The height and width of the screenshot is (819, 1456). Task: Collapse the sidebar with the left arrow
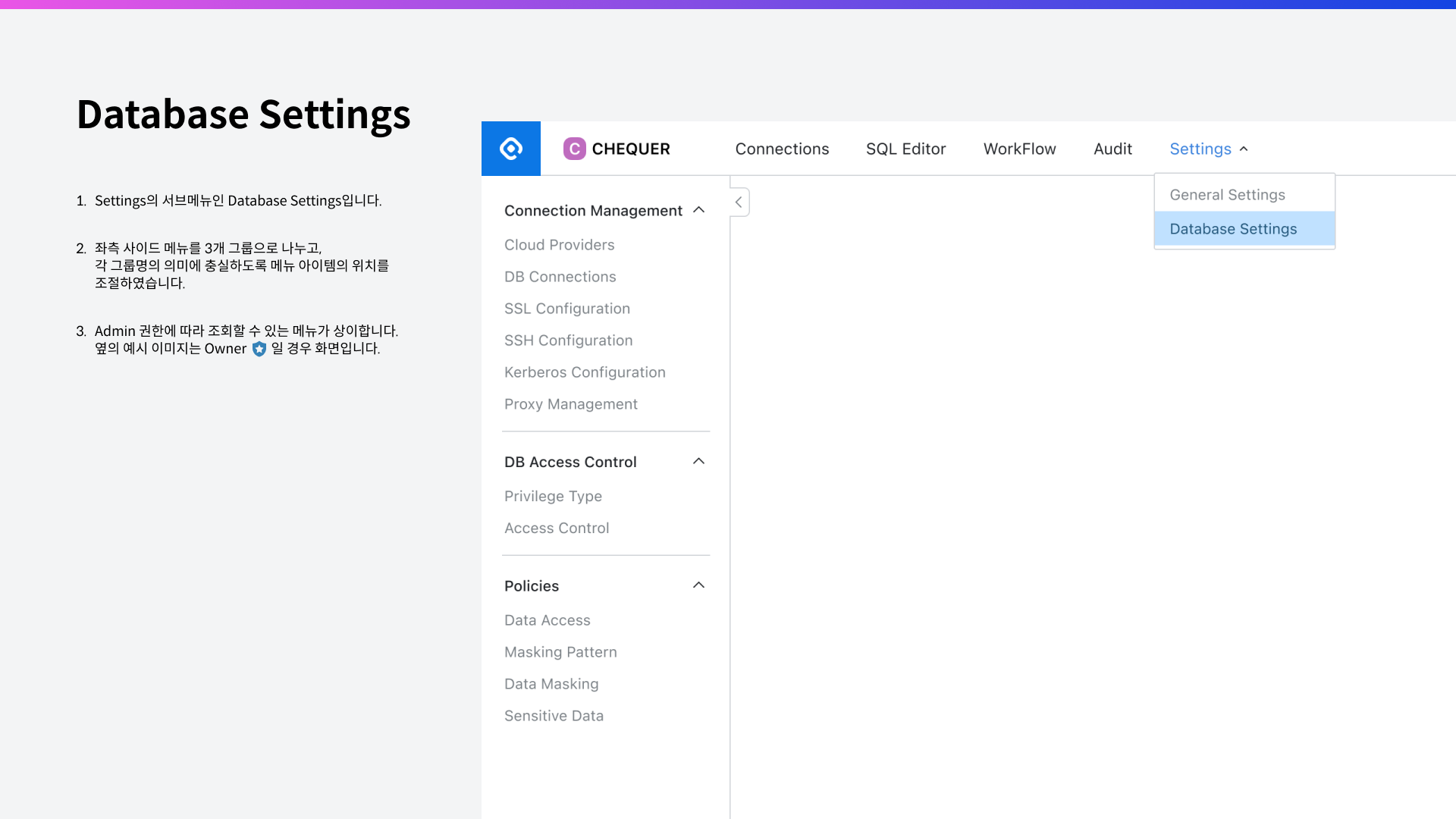click(x=739, y=202)
